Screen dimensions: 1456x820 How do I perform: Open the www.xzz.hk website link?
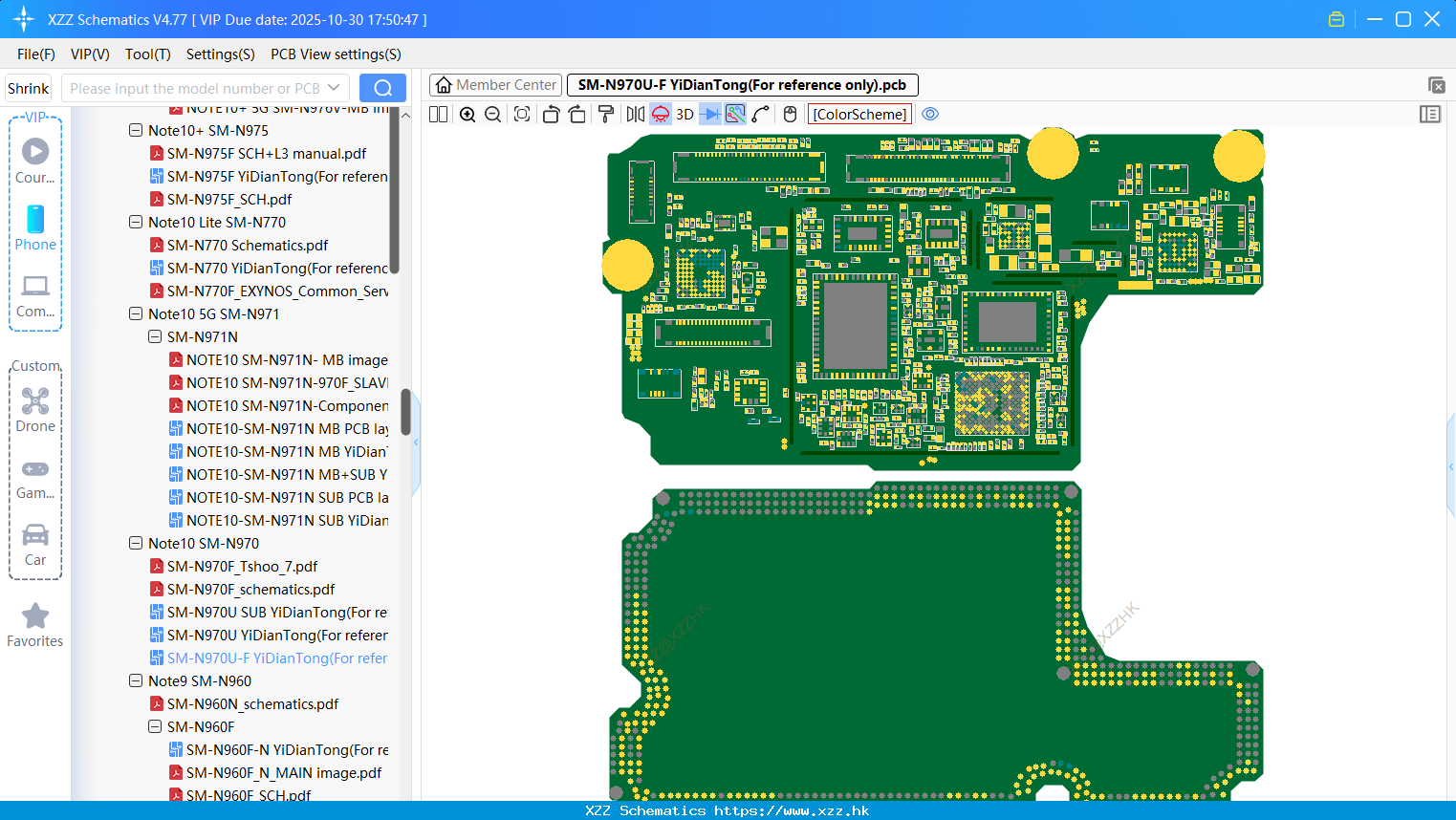pos(792,810)
